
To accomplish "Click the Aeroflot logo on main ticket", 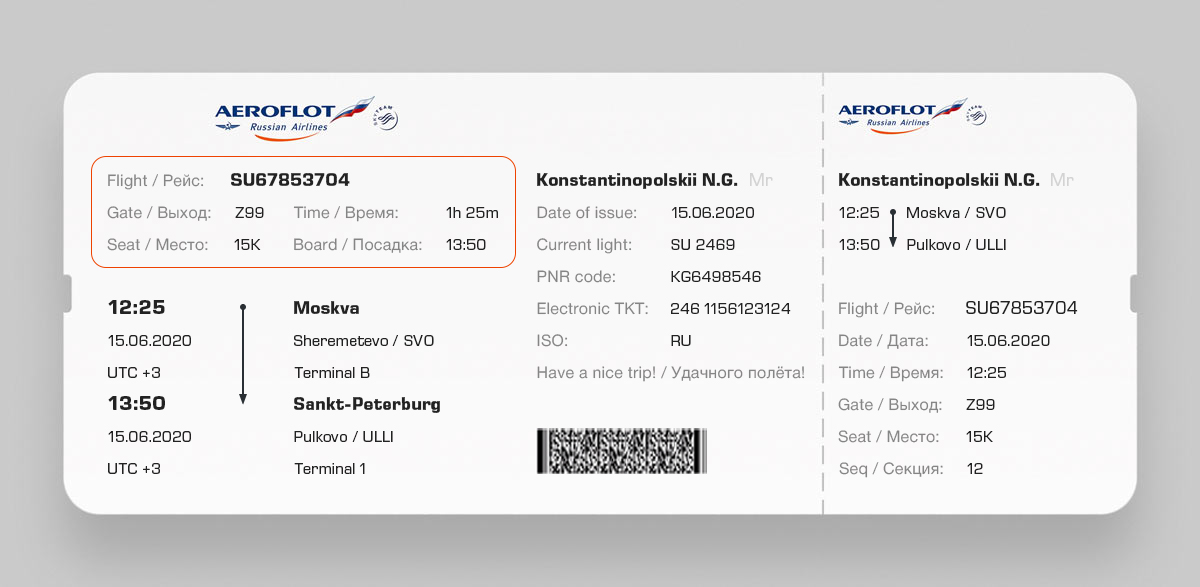I will [x=290, y=116].
